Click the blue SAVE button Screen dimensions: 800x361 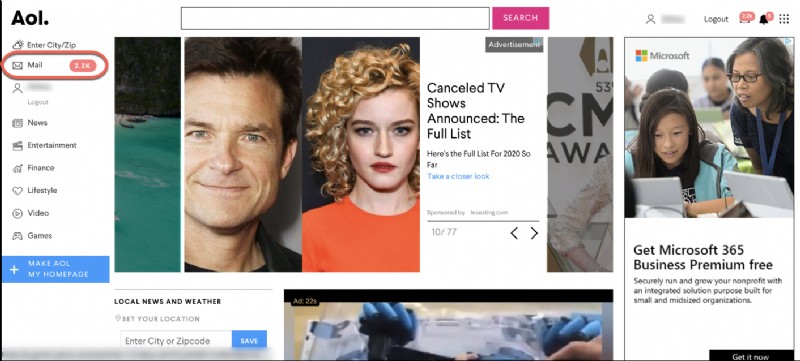click(x=249, y=341)
